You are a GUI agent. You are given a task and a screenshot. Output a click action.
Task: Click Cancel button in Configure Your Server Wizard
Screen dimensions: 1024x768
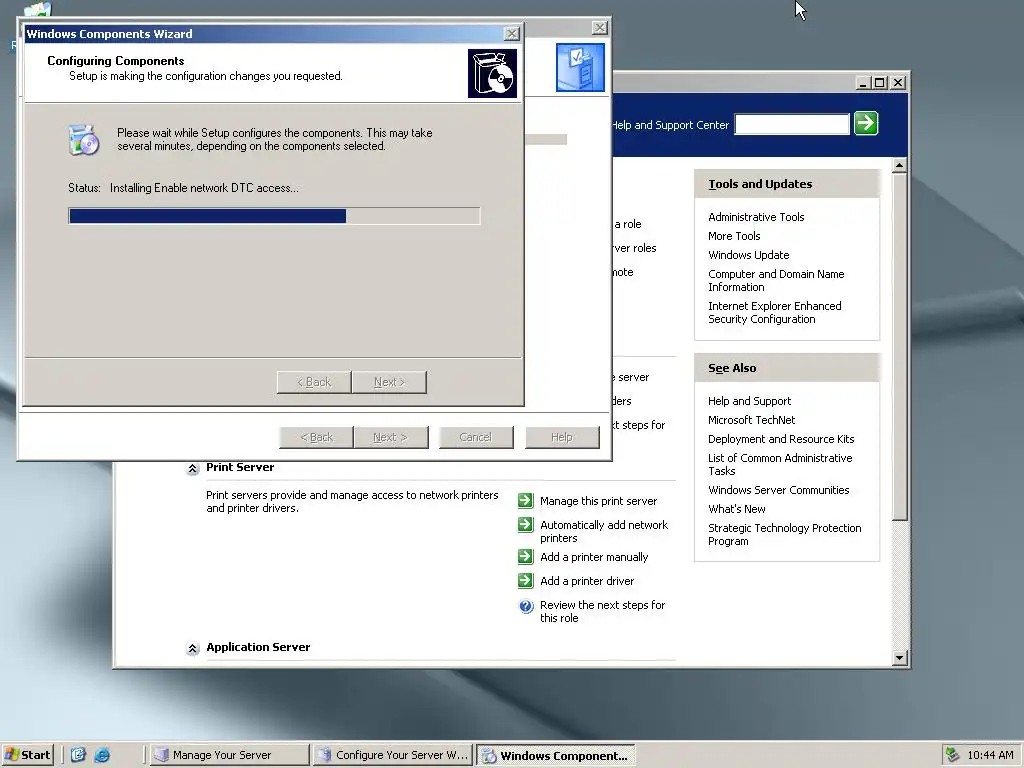475,437
